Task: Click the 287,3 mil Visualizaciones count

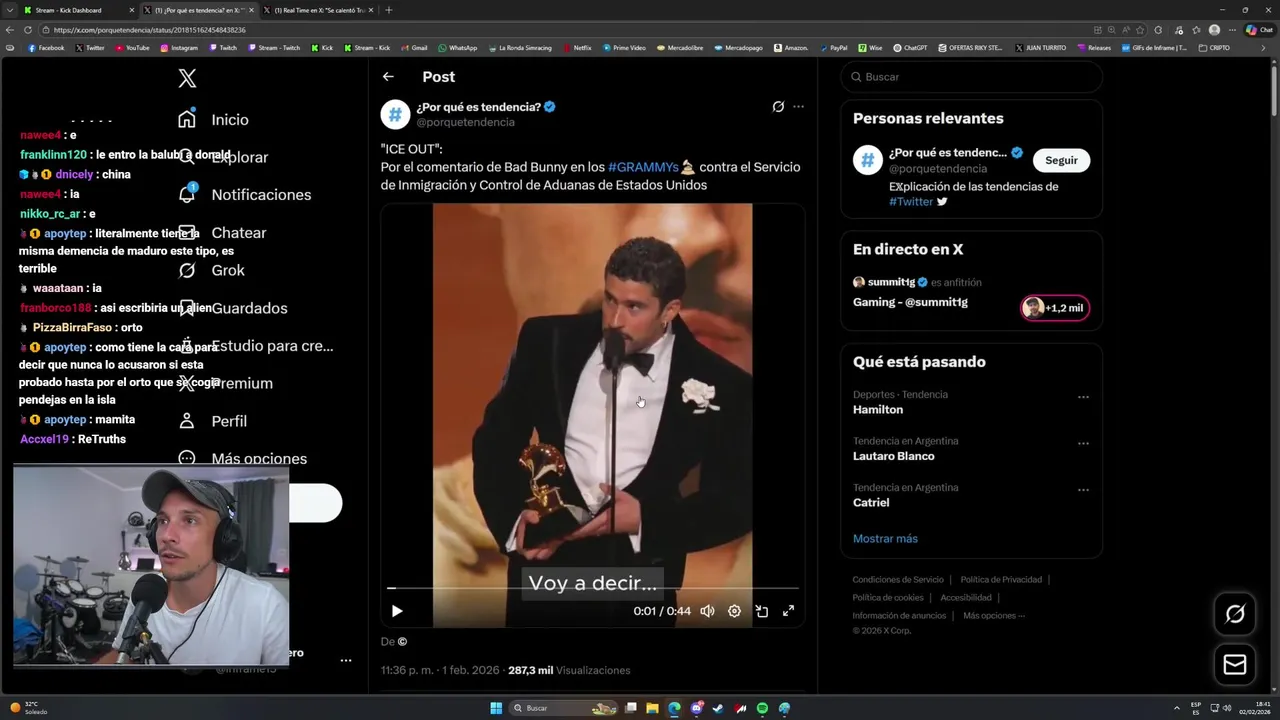Action: pos(569,670)
